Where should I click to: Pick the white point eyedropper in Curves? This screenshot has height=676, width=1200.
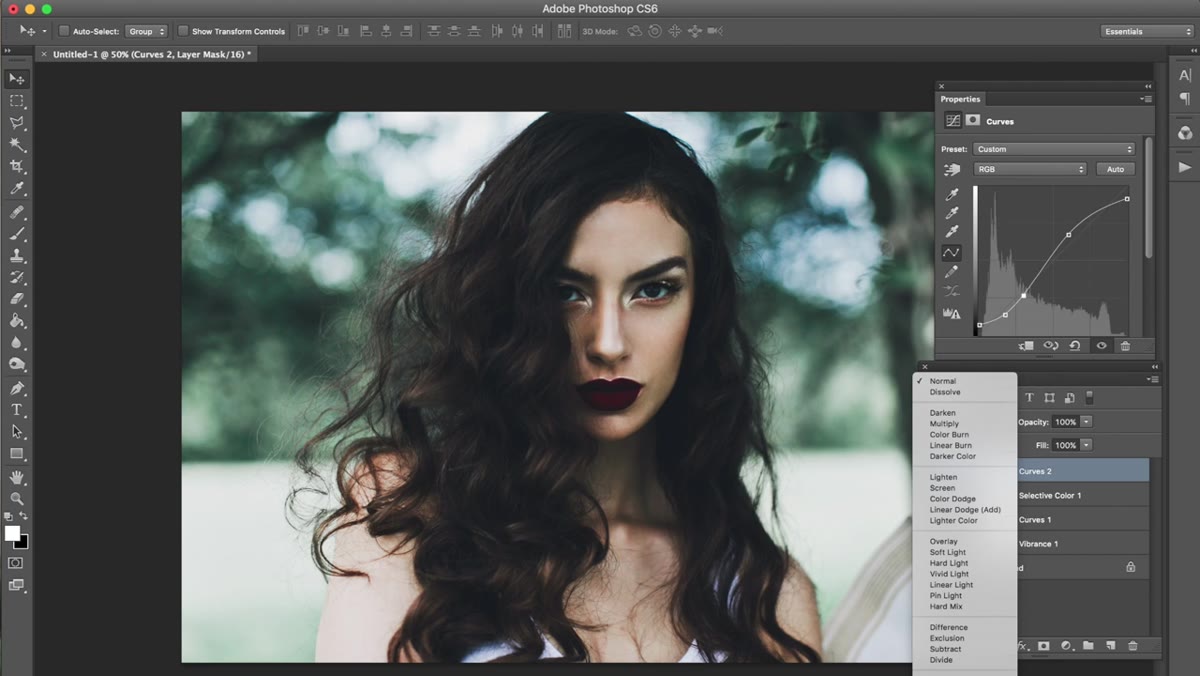[952, 232]
